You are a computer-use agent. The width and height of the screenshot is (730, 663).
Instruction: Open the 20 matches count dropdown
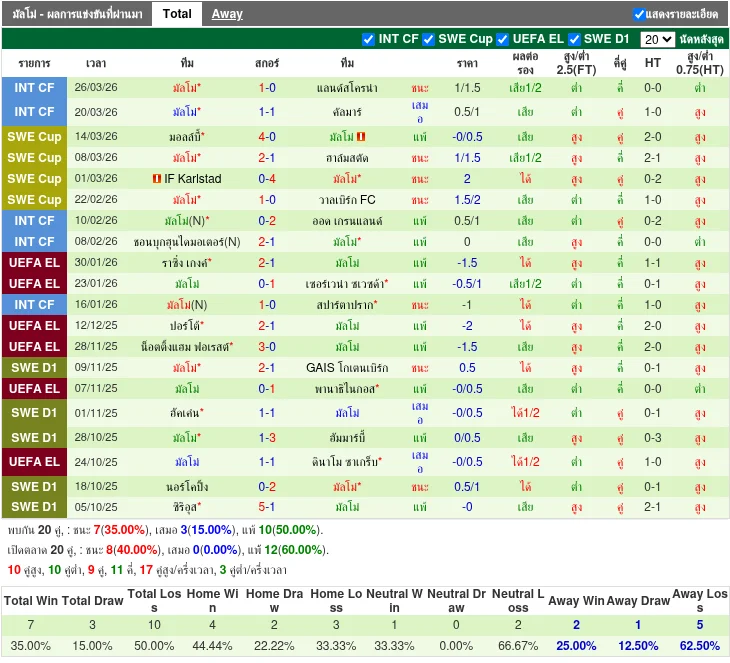click(657, 40)
